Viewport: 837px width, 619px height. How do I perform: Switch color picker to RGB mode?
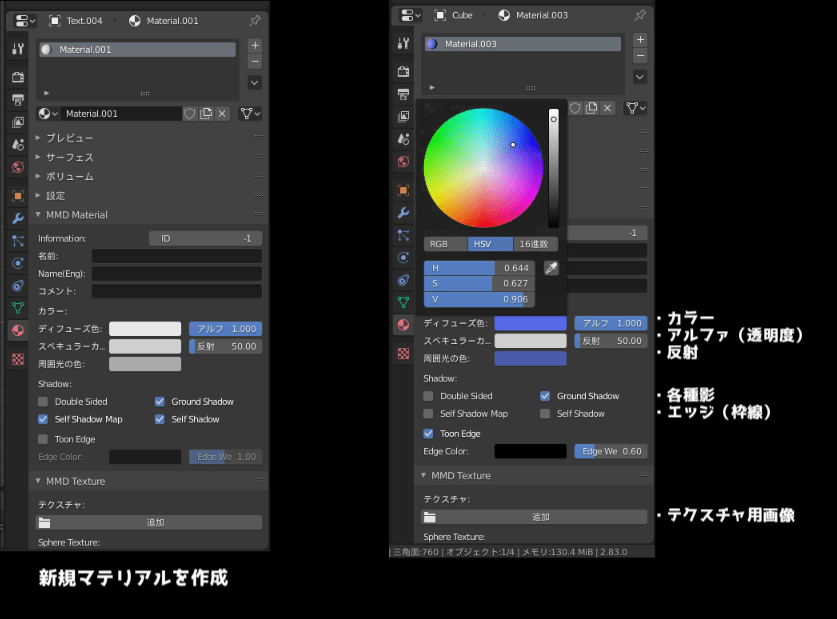coord(445,244)
